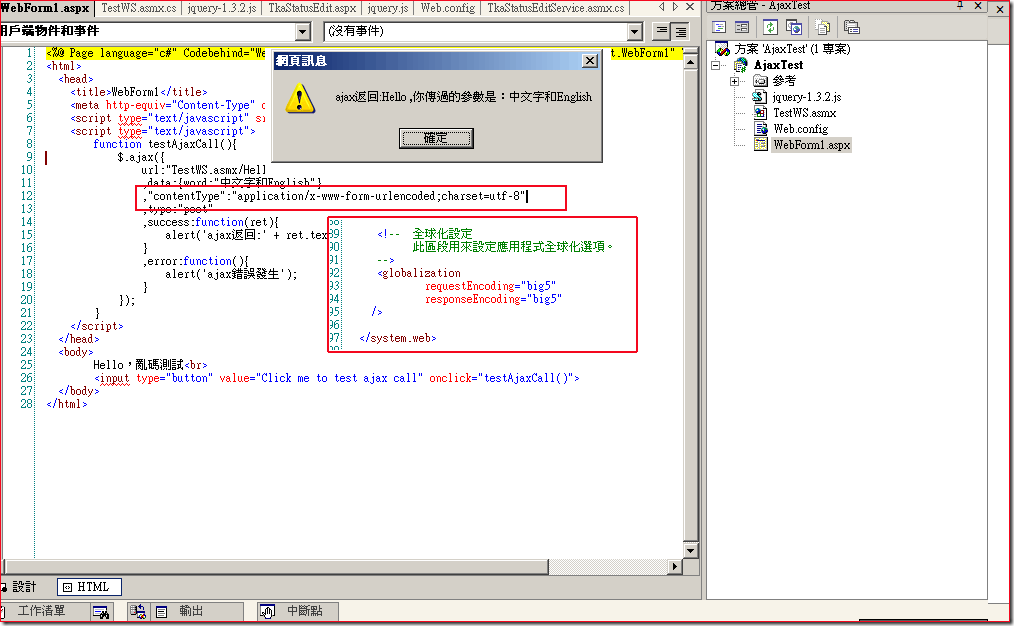
Task: Click the Refresh icon in Solution Explorer toolbar
Action: point(772,27)
